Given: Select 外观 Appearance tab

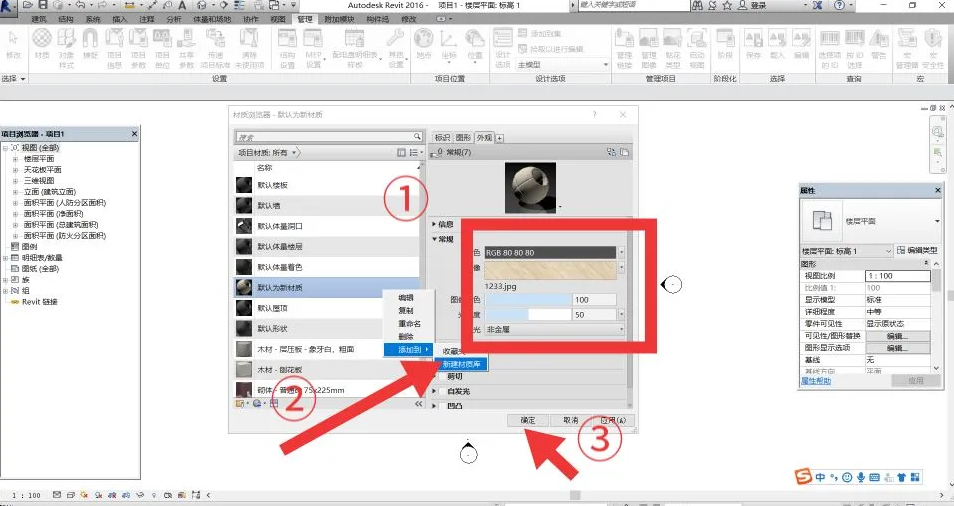Looking at the screenshot, I should tap(484, 137).
